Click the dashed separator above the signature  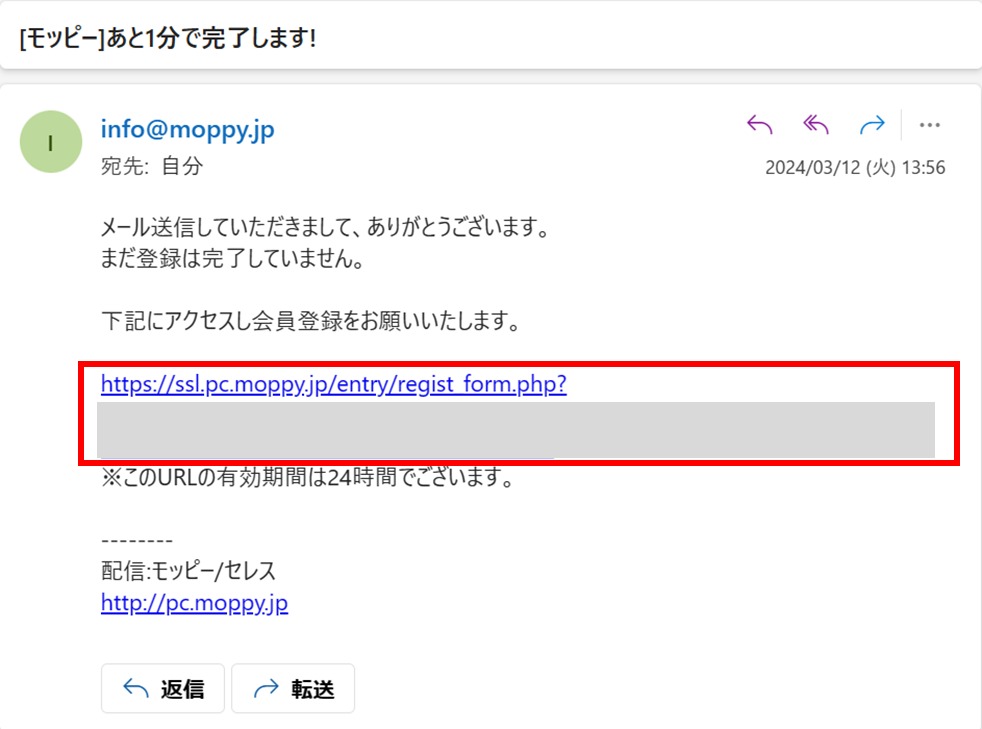[137, 540]
